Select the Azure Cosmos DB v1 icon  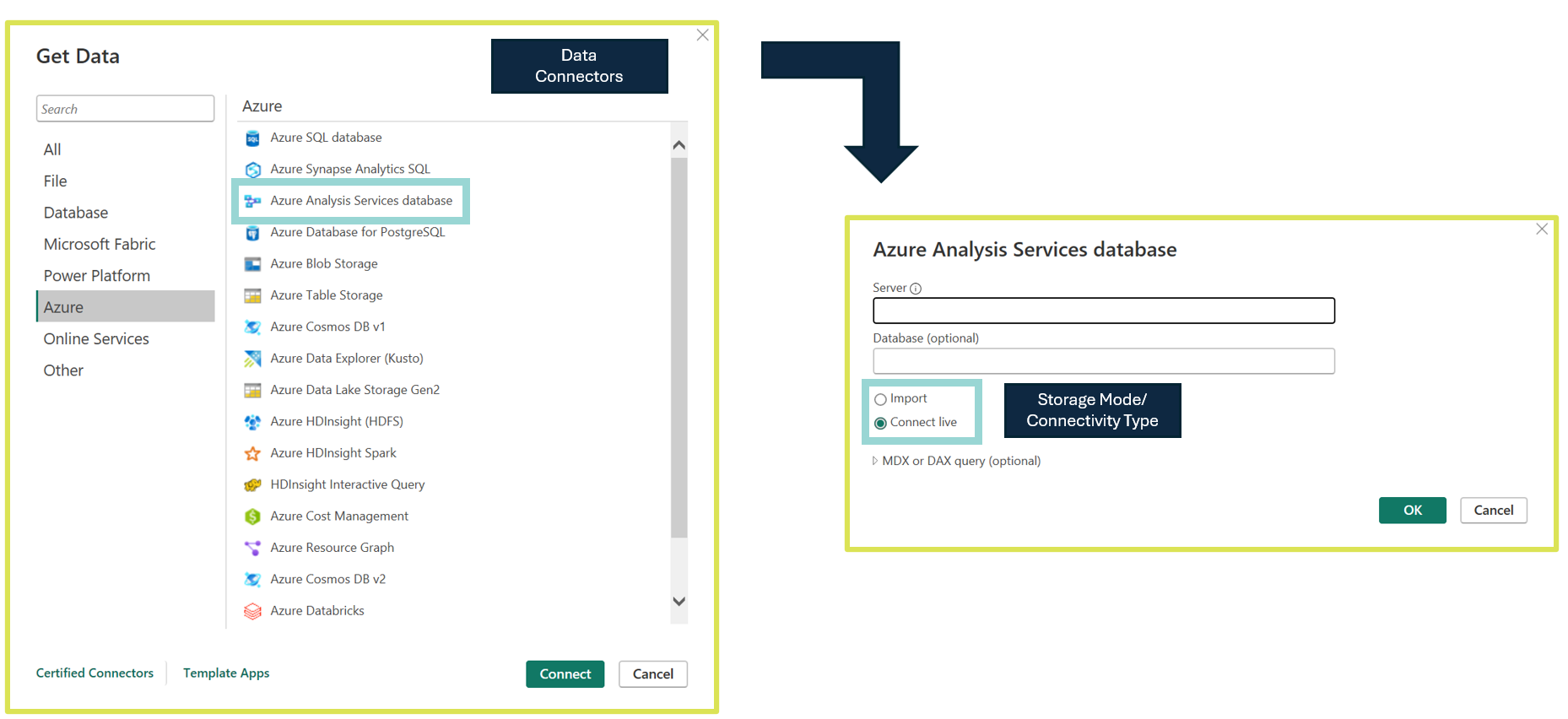click(x=252, y=327)
